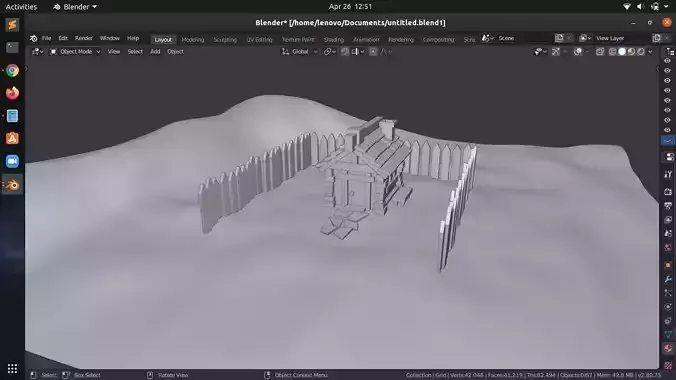Open the World properties tab
The height and width of the screenshot is (380, 676).
click(x=668, y=248)
